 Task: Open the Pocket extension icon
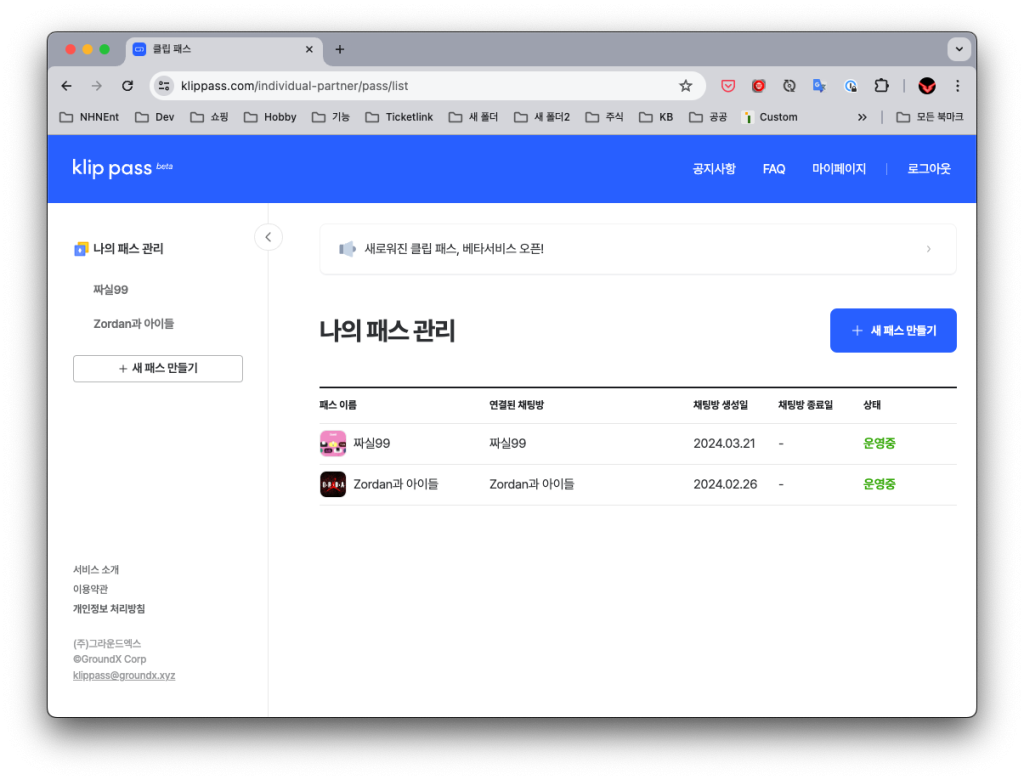[728, 86]
